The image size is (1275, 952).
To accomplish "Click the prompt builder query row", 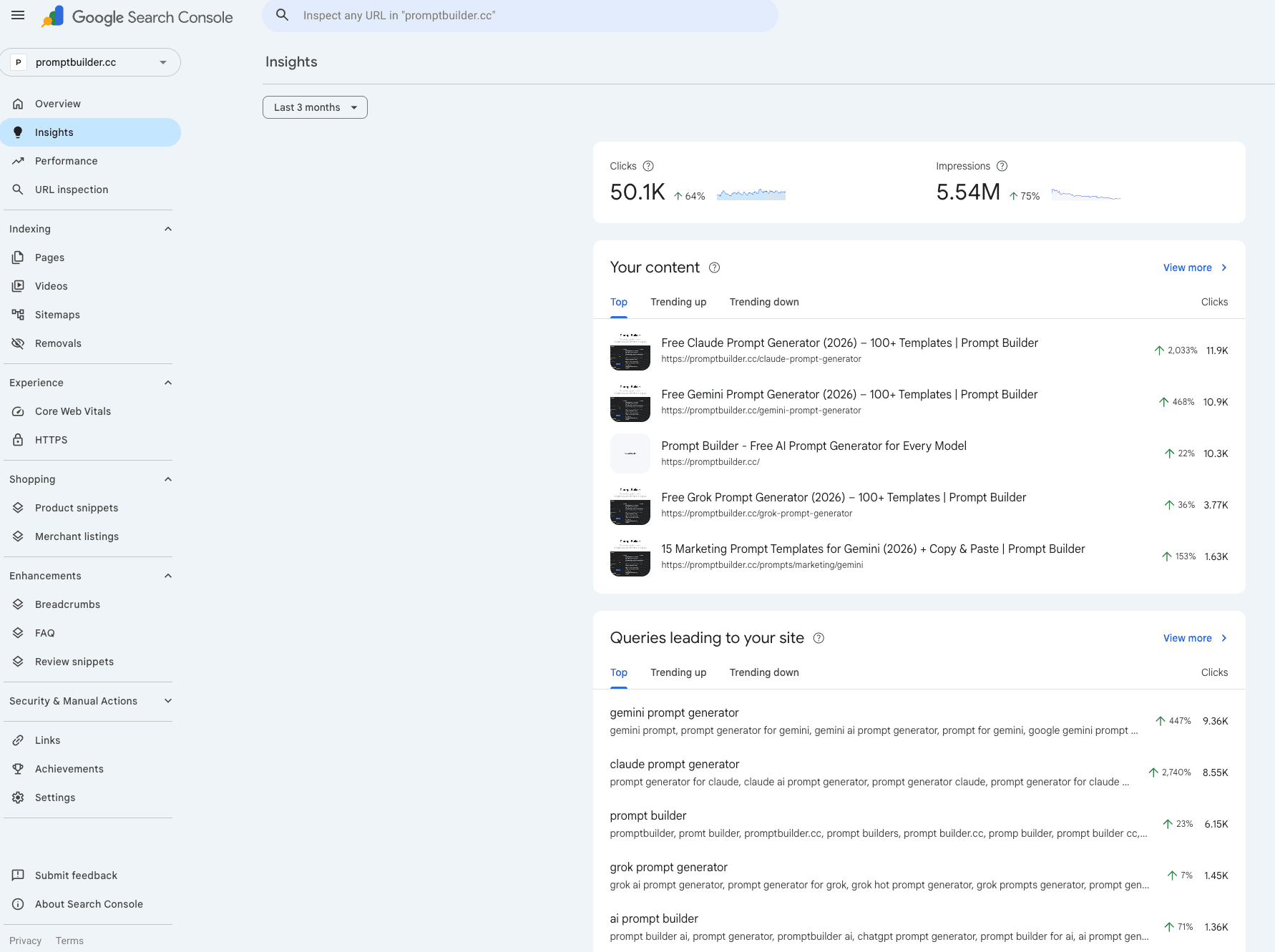I will [919, 824].
